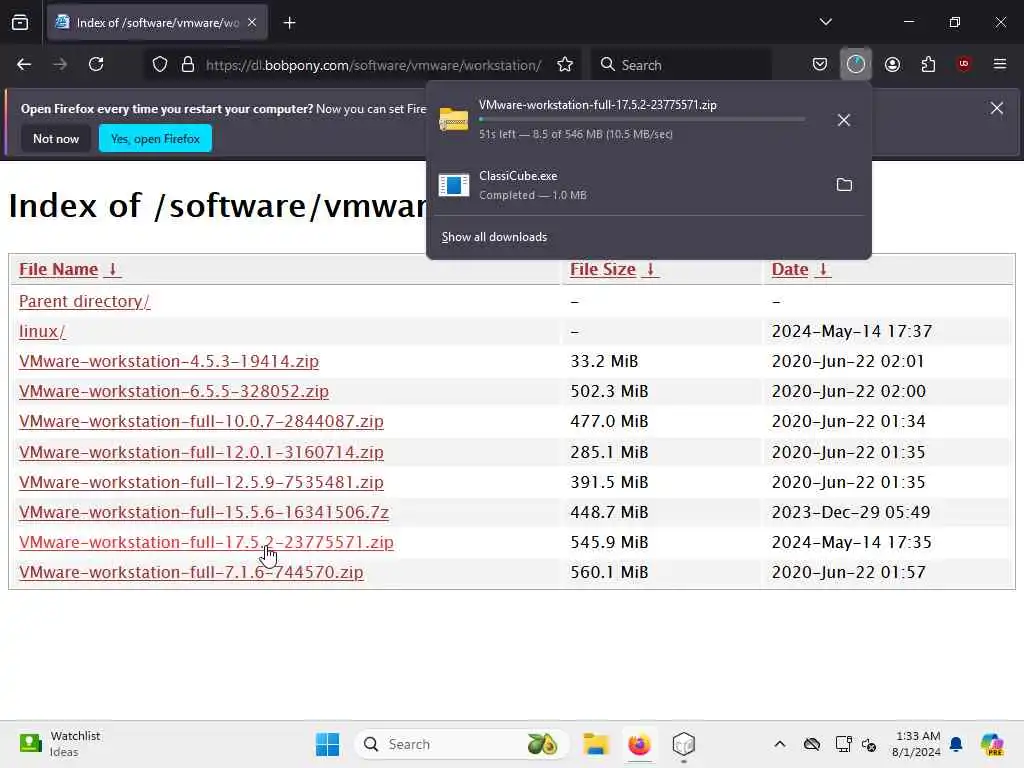Viewport: 1024px width, 768px height.
Task: Click the forward navigation arrow
Action: click(60, 64)
